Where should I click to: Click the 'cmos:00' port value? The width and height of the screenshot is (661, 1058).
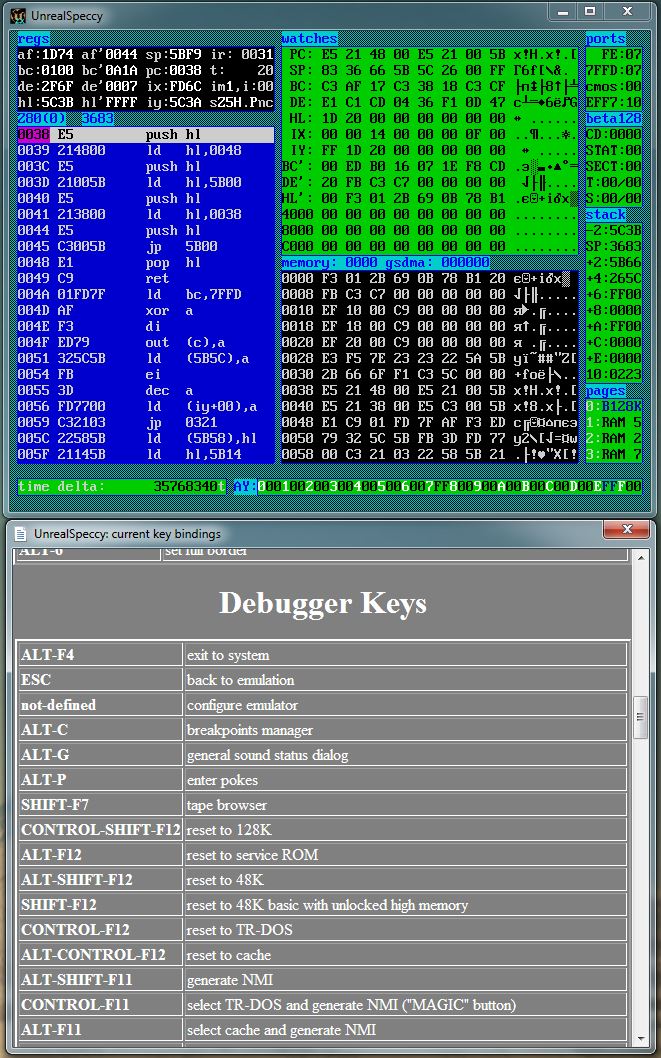click(x=614, y=86)
